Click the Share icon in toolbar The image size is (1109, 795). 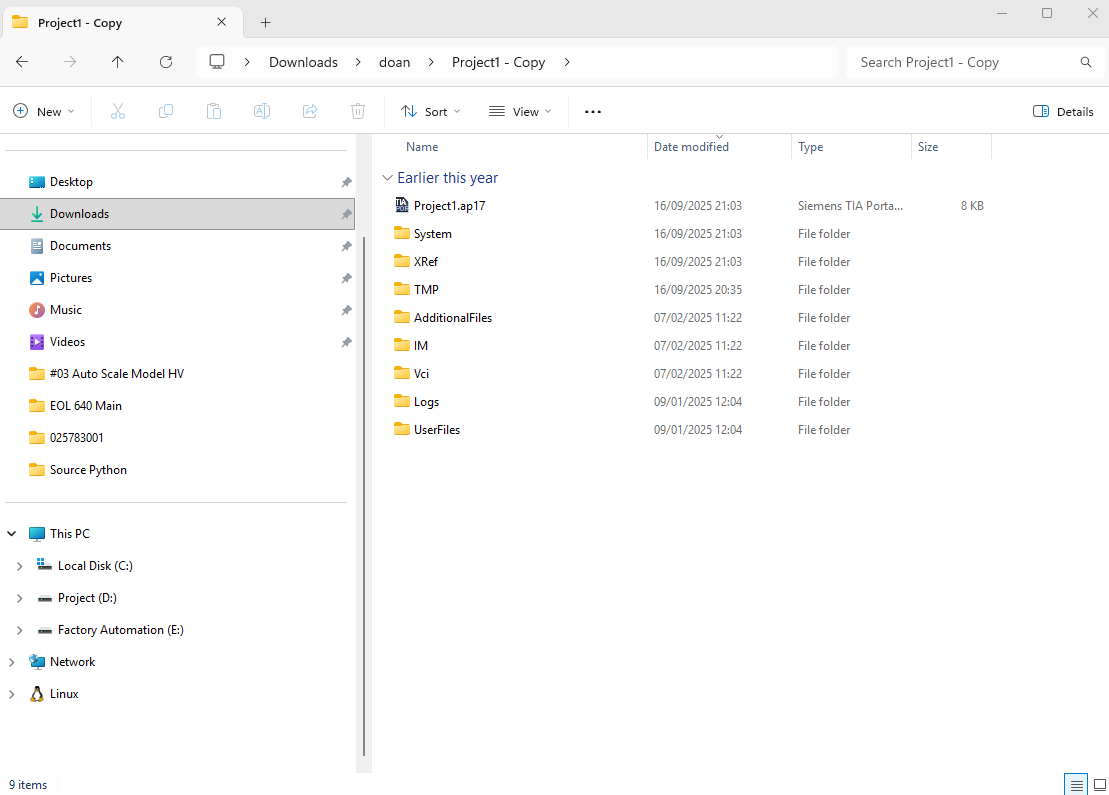pyautogui.click(x=310, y=111)
